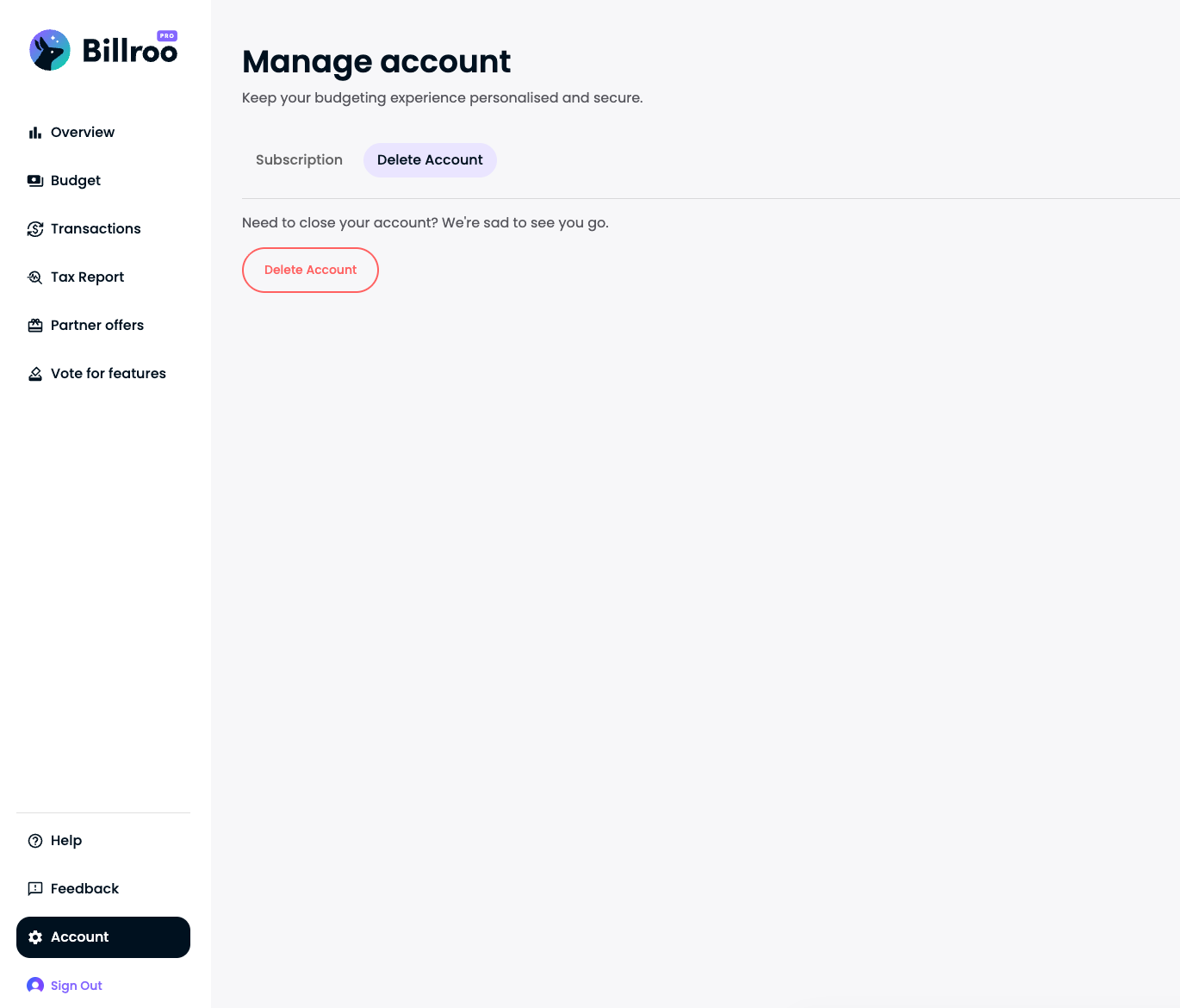
Task: Click the gear icon on the Account item
Action: tap(35, 937)
